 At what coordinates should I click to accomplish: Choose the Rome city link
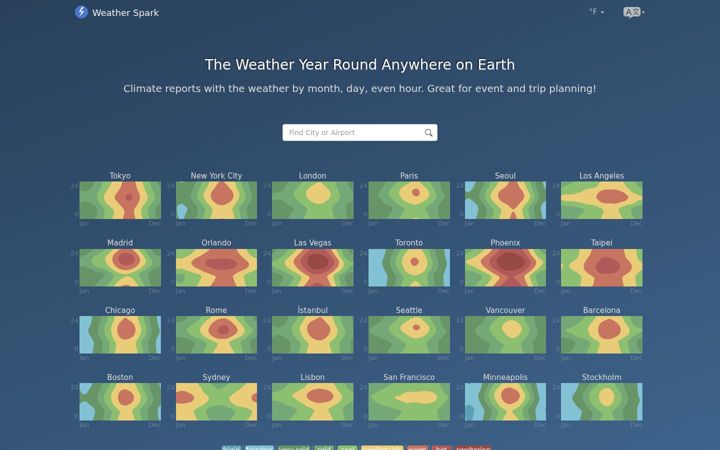pos(216,310)
